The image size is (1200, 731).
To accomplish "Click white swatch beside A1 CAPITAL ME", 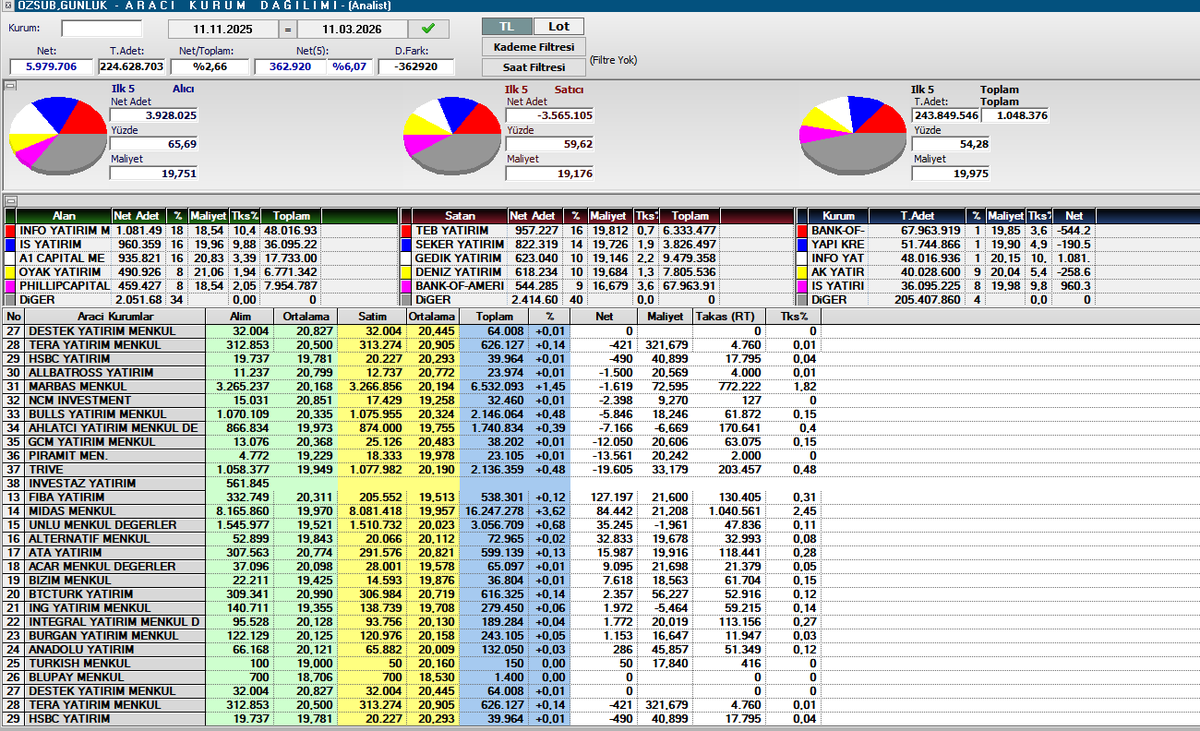I will tap(11, 258).
